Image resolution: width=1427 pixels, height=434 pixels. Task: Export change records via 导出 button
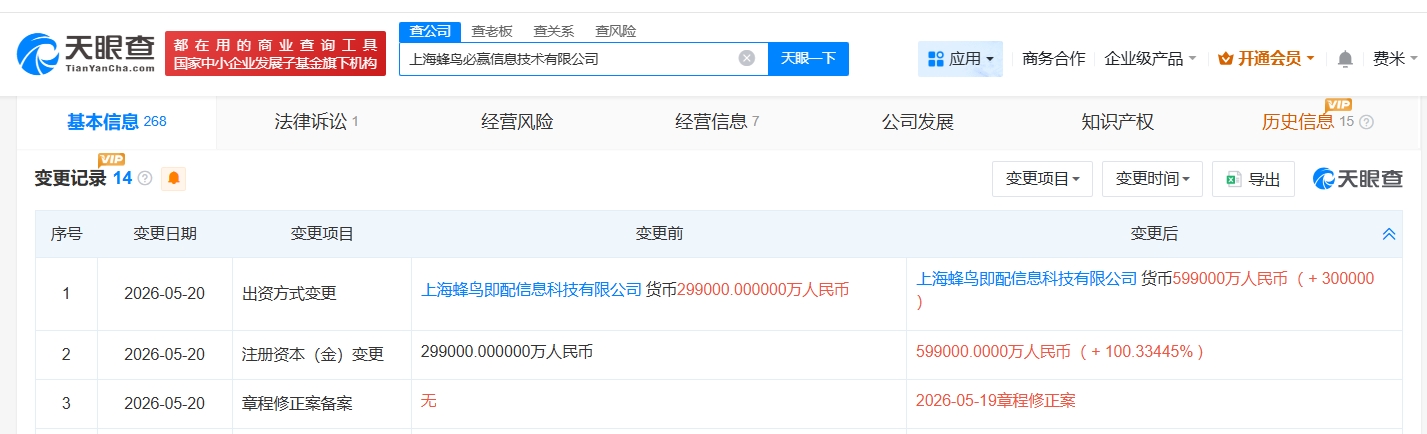[x=1253, y=179]
